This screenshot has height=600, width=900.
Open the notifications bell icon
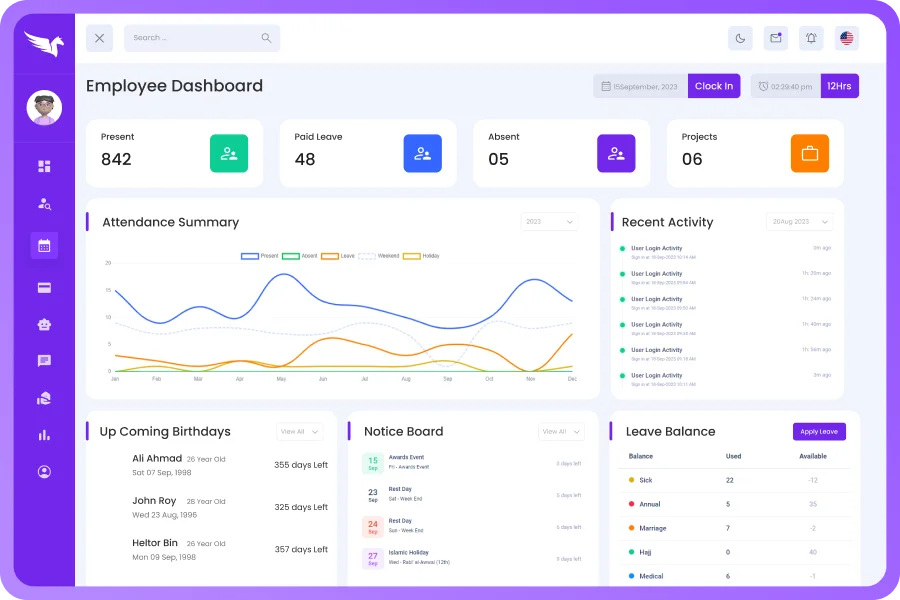811,38
